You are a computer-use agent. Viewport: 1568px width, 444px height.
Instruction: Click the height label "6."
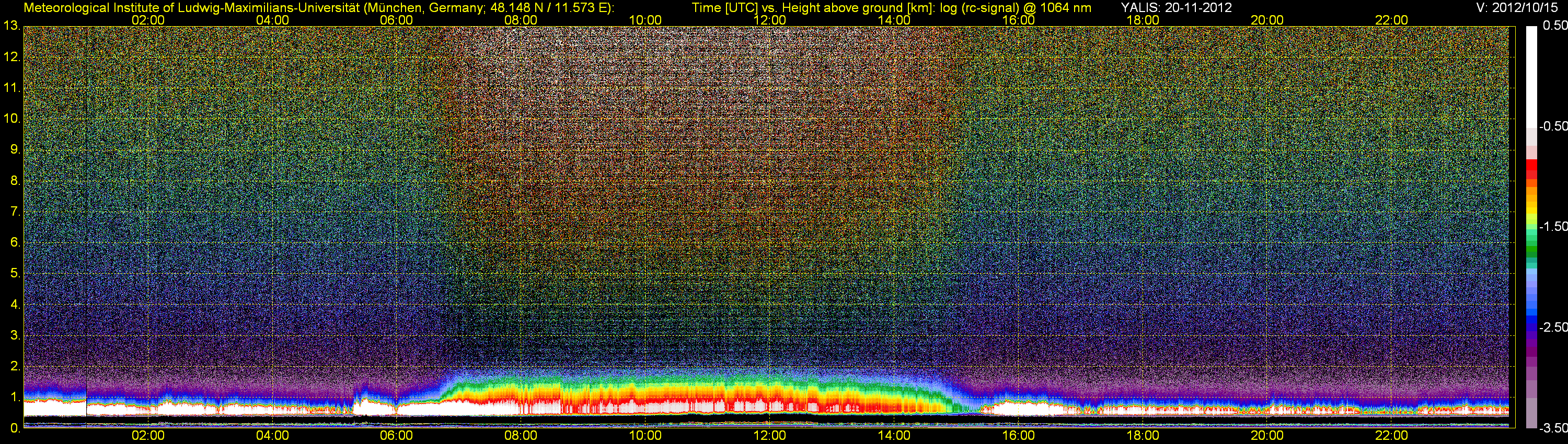point(15,242)
